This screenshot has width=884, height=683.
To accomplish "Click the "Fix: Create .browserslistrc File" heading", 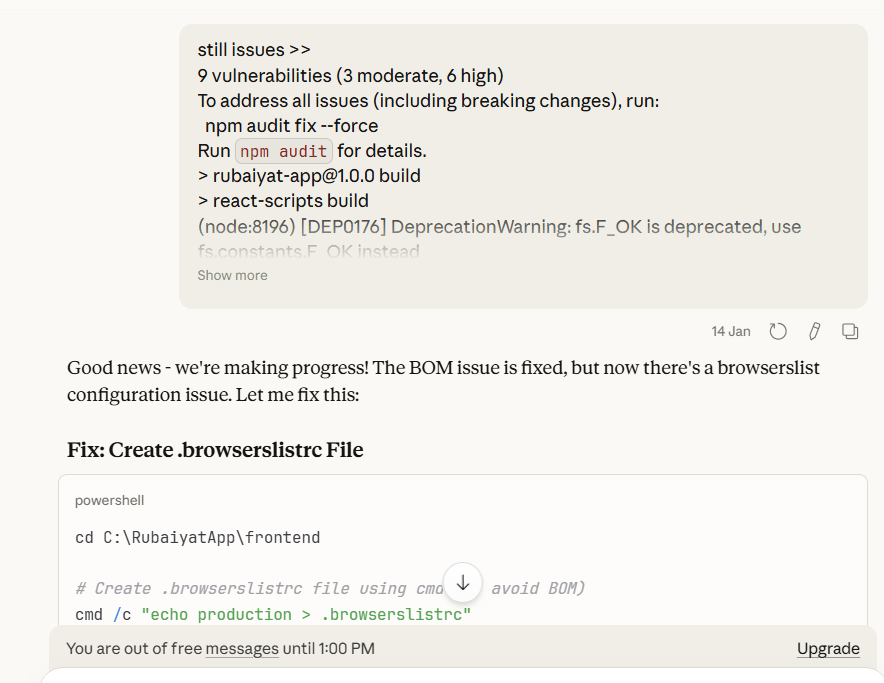I will [x=215, y=450].
